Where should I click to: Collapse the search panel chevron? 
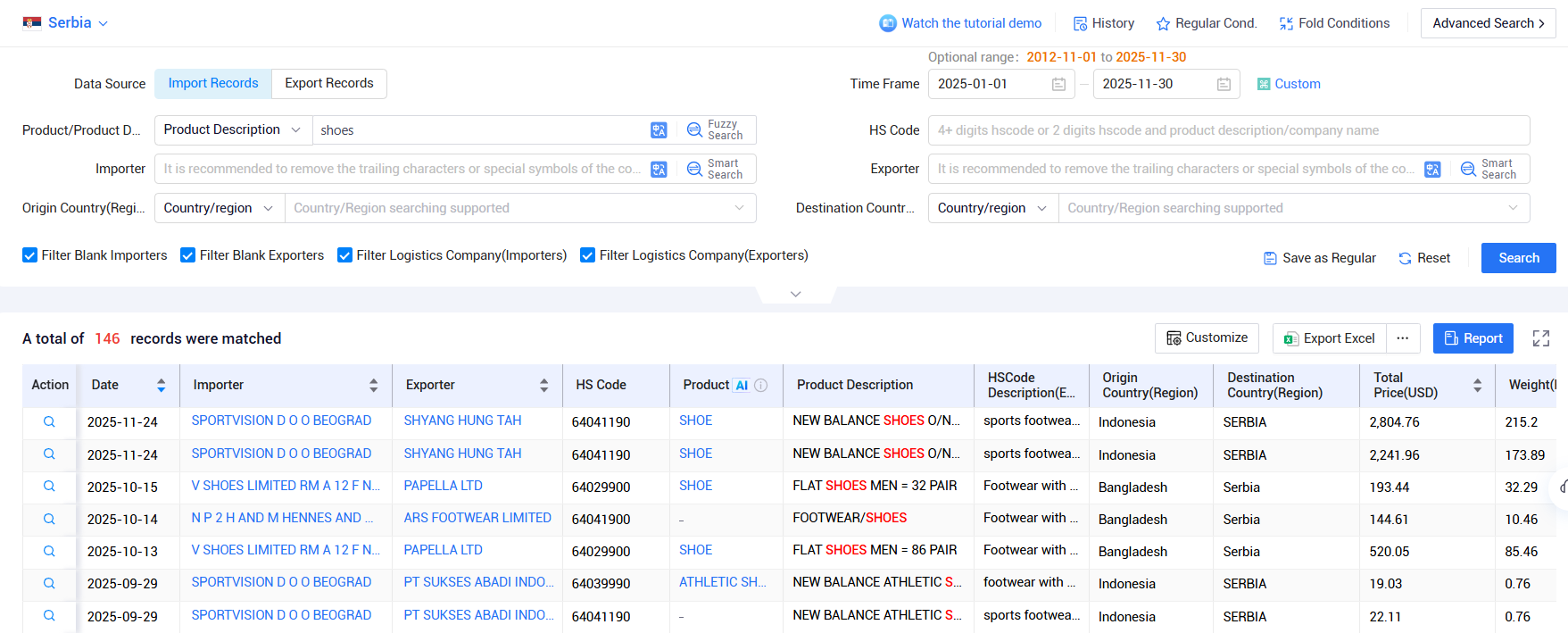click(x=796, y=294)
